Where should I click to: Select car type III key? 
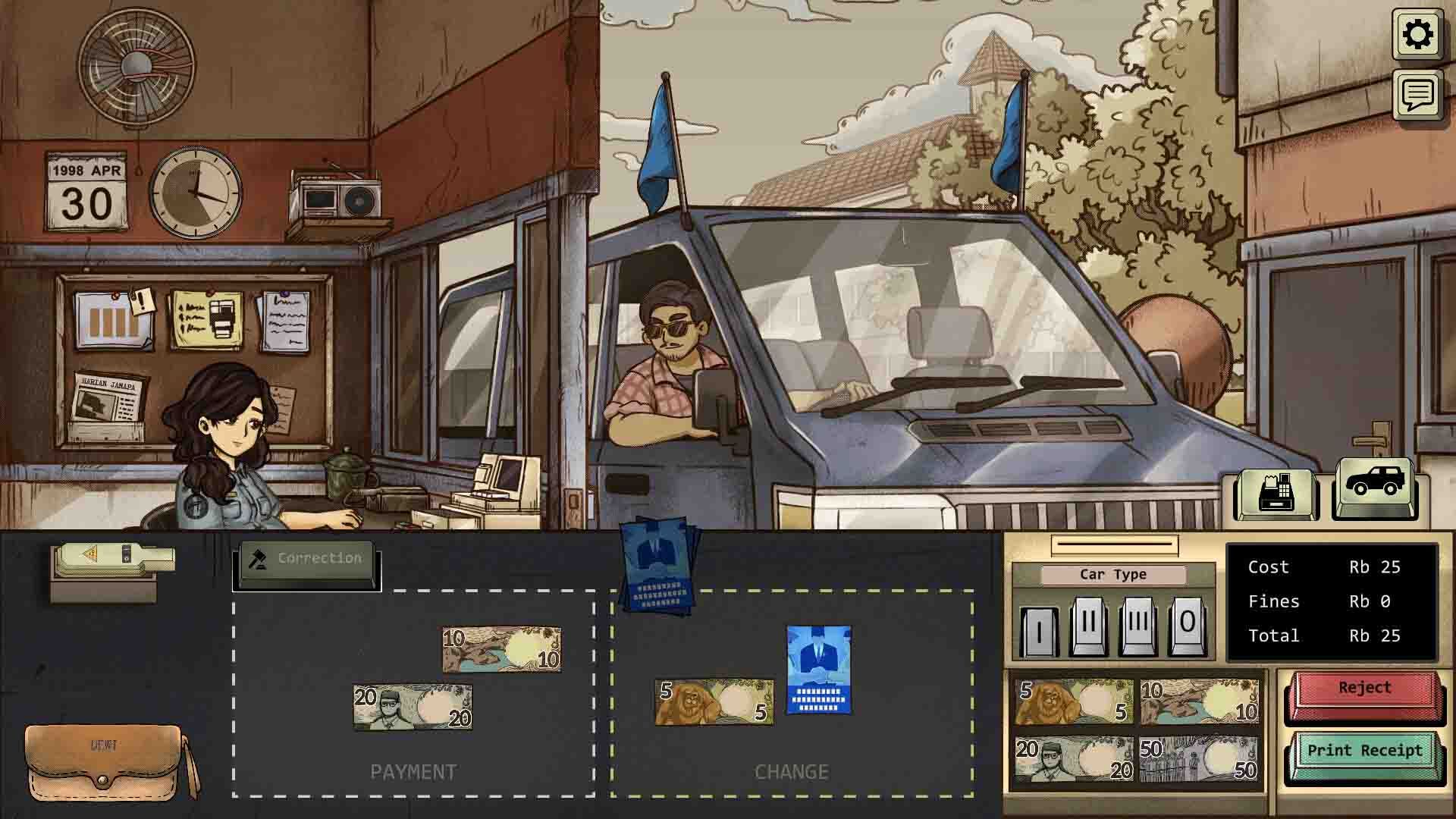tap(1137, 625)
